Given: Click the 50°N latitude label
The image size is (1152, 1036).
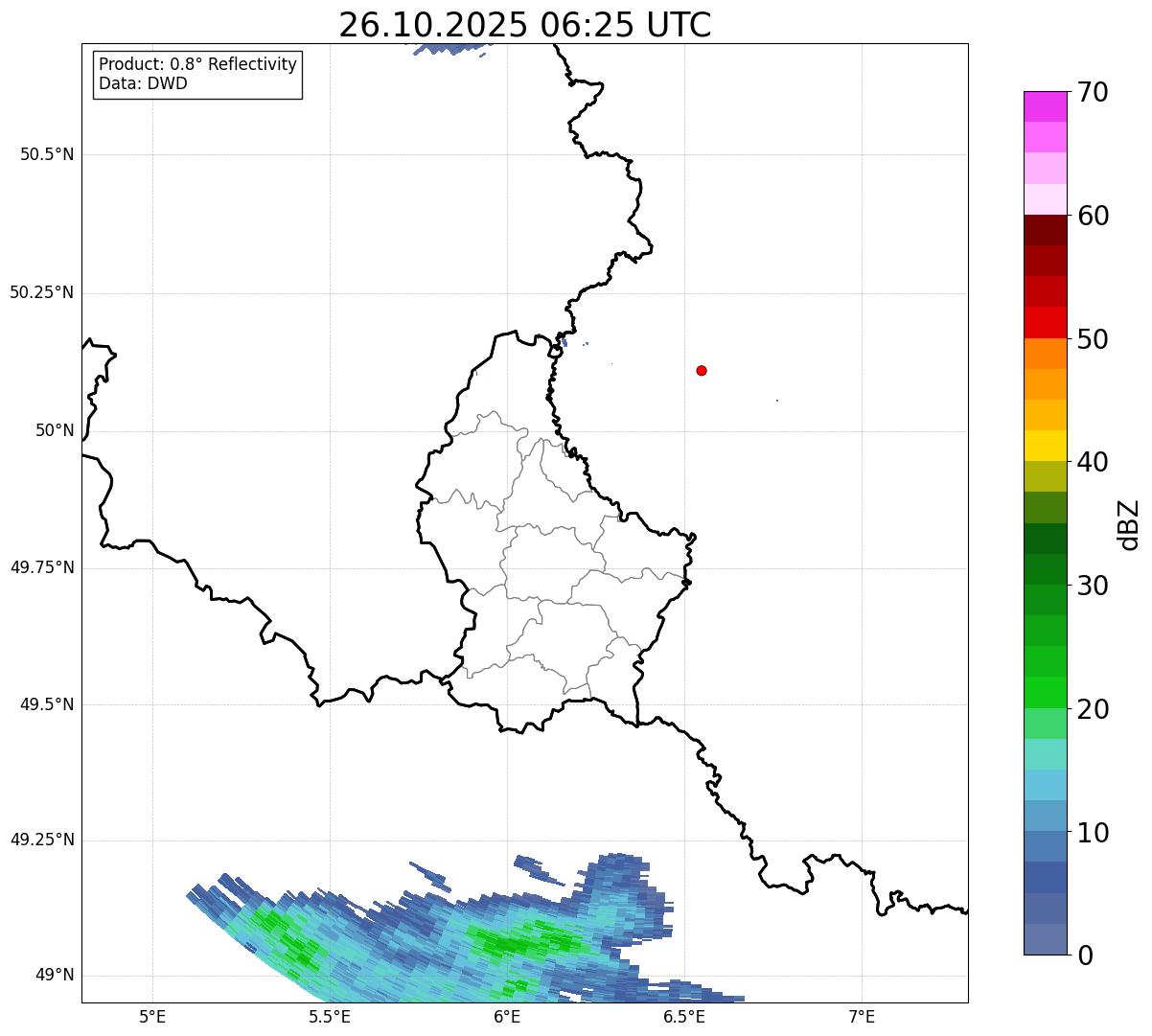Looking at the screenshot, I should pos(55,430).
